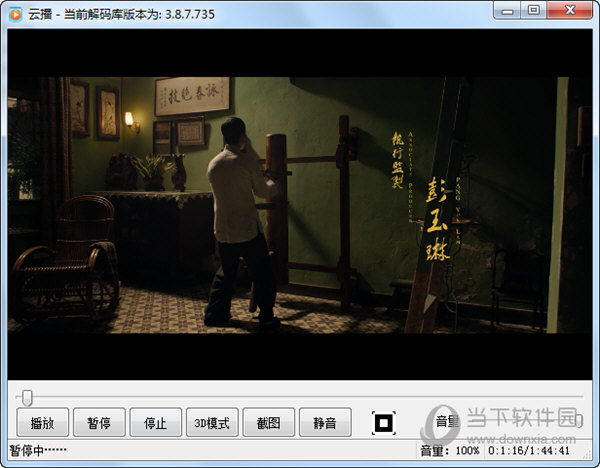Click the 音量: 100% status entry

(x=450, y=450)
